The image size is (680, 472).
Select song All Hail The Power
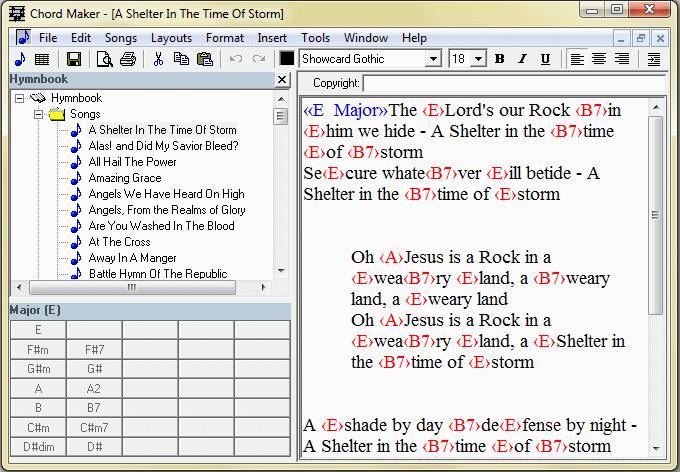(132, 162)
